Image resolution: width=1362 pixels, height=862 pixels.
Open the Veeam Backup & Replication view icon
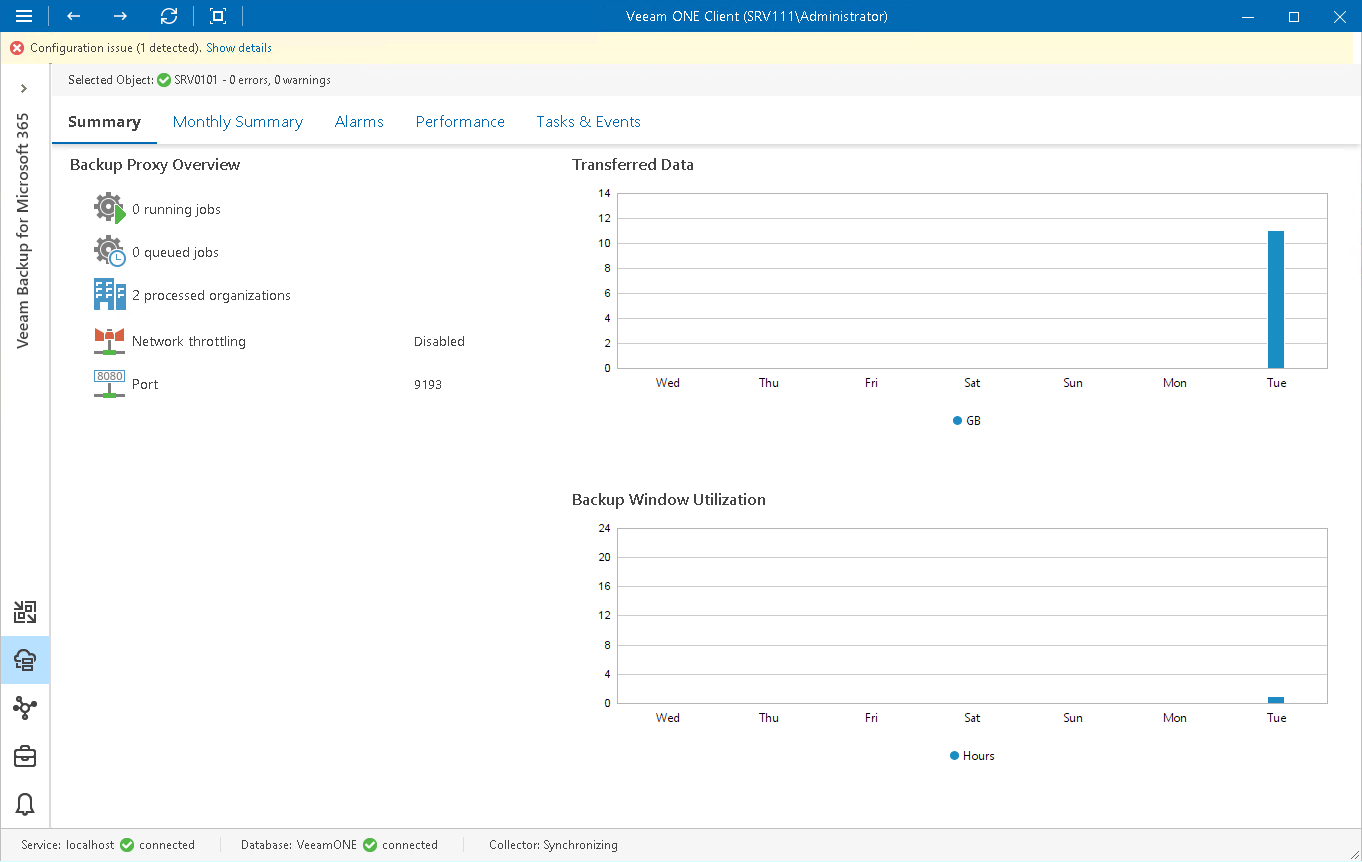click(25, 612)
